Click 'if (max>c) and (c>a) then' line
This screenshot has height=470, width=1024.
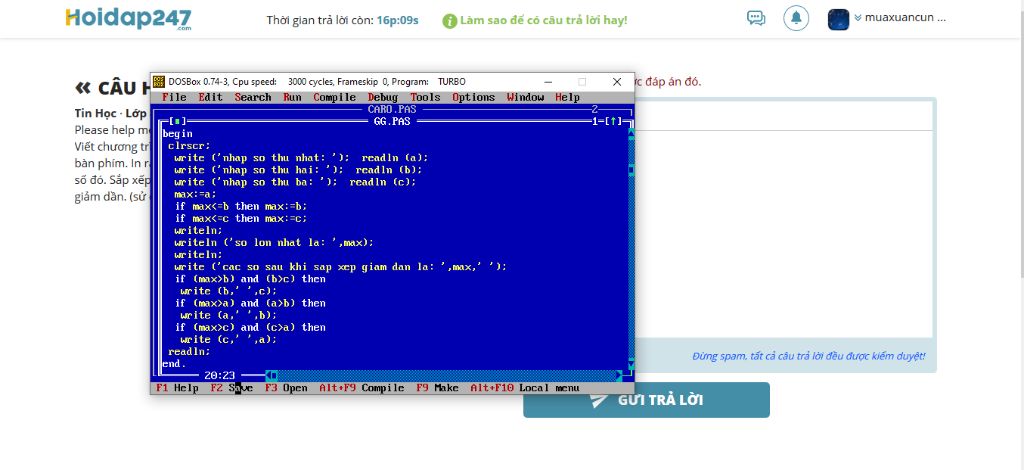point(249,327)
